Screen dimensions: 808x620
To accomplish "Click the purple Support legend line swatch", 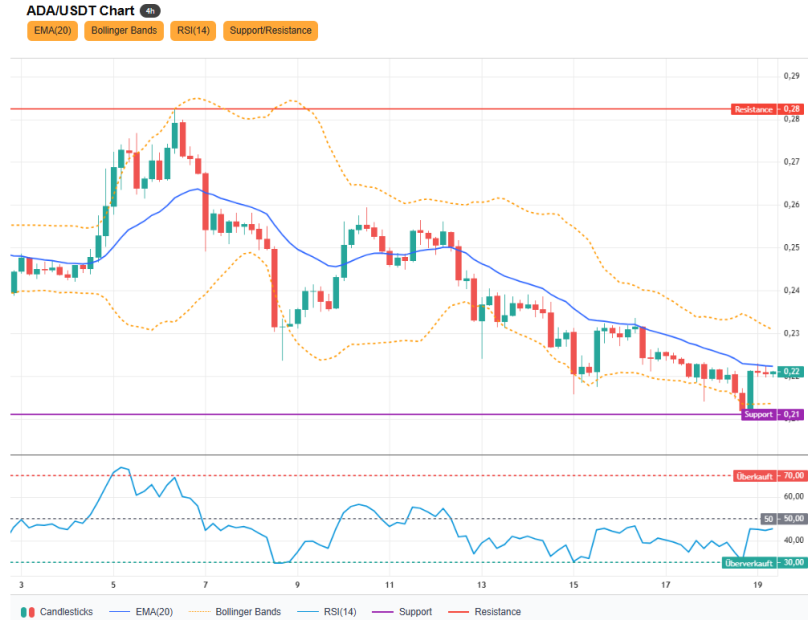I will click(x=382, y=612).
